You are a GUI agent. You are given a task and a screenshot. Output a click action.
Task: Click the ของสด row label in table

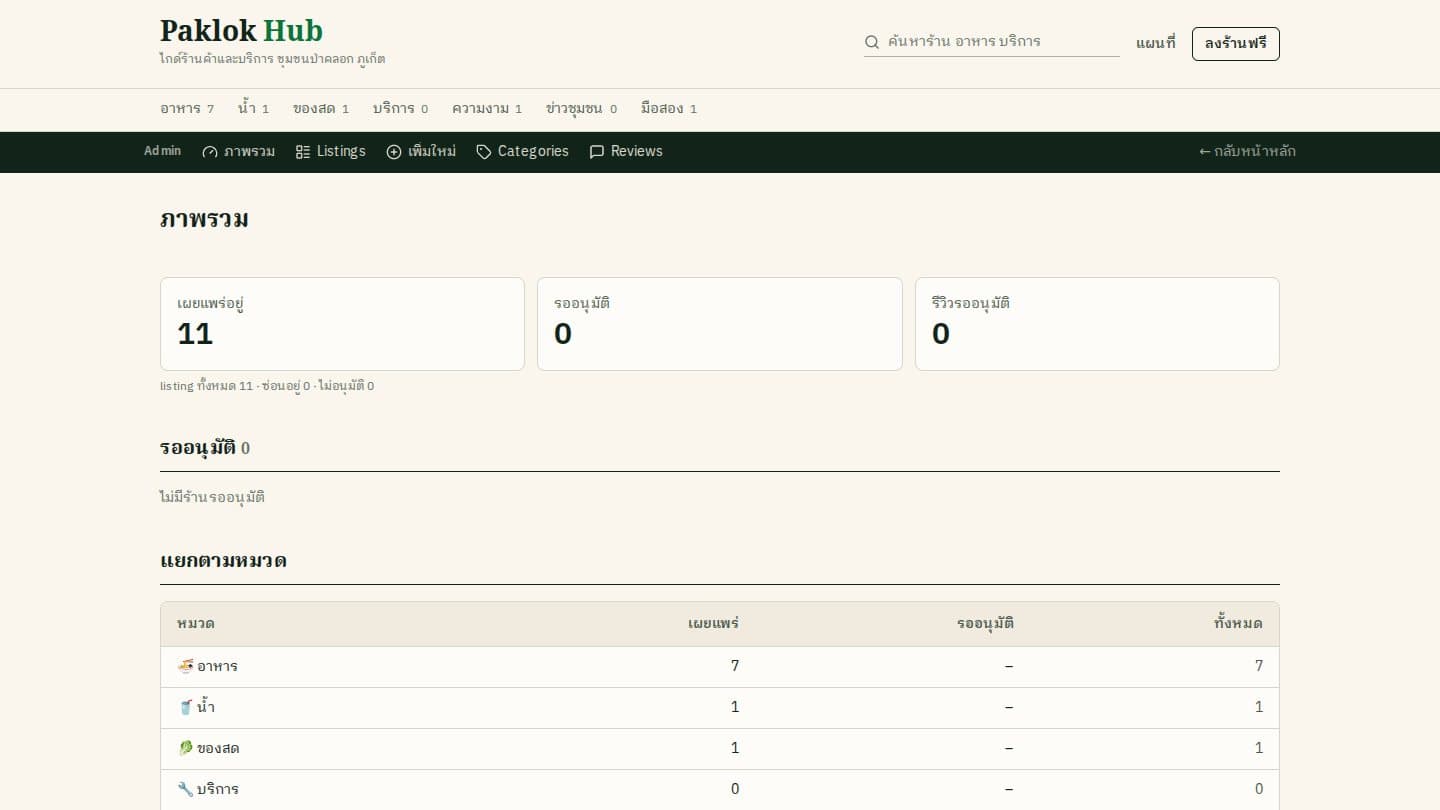218,748
